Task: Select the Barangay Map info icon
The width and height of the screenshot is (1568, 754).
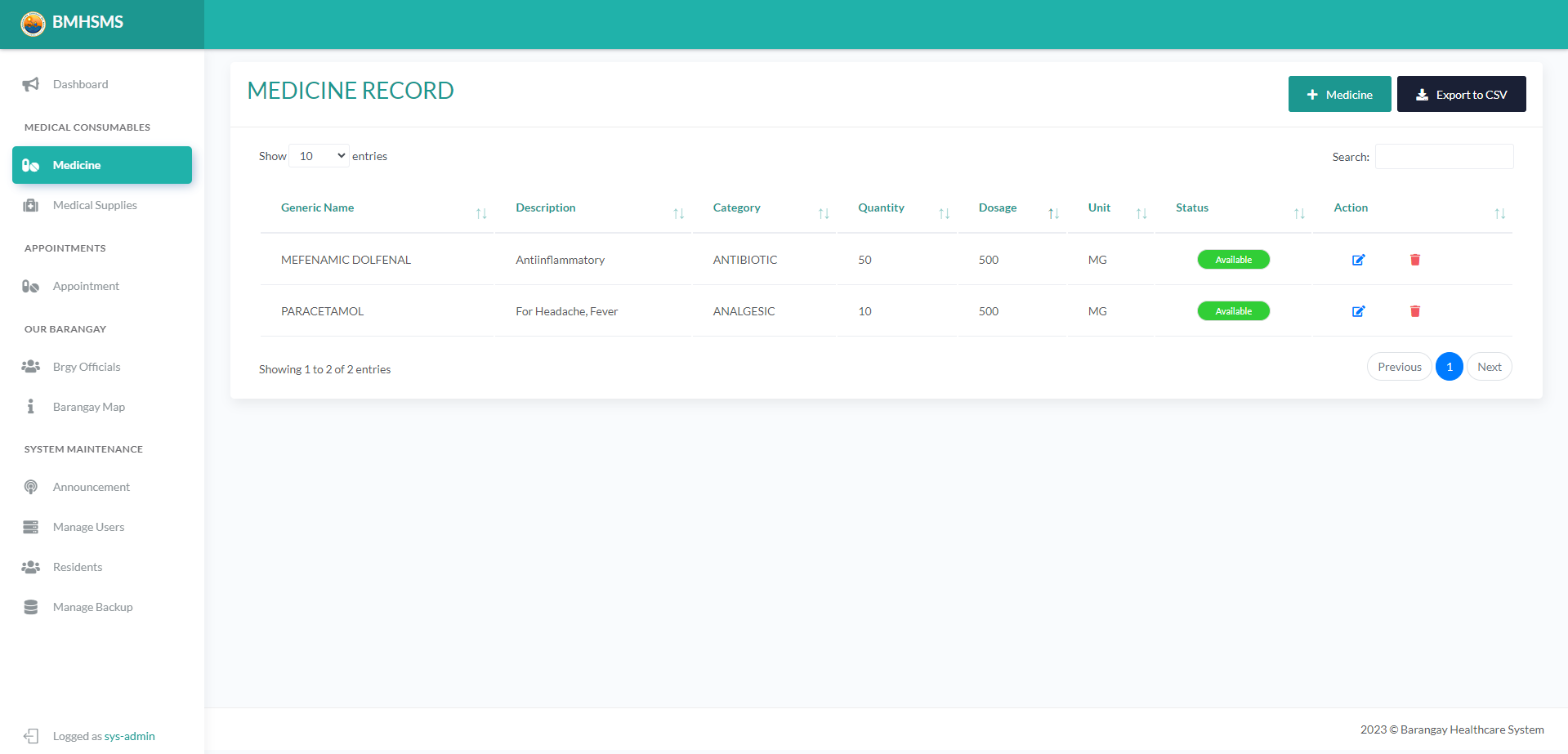Action: click(x=30, y=406)
